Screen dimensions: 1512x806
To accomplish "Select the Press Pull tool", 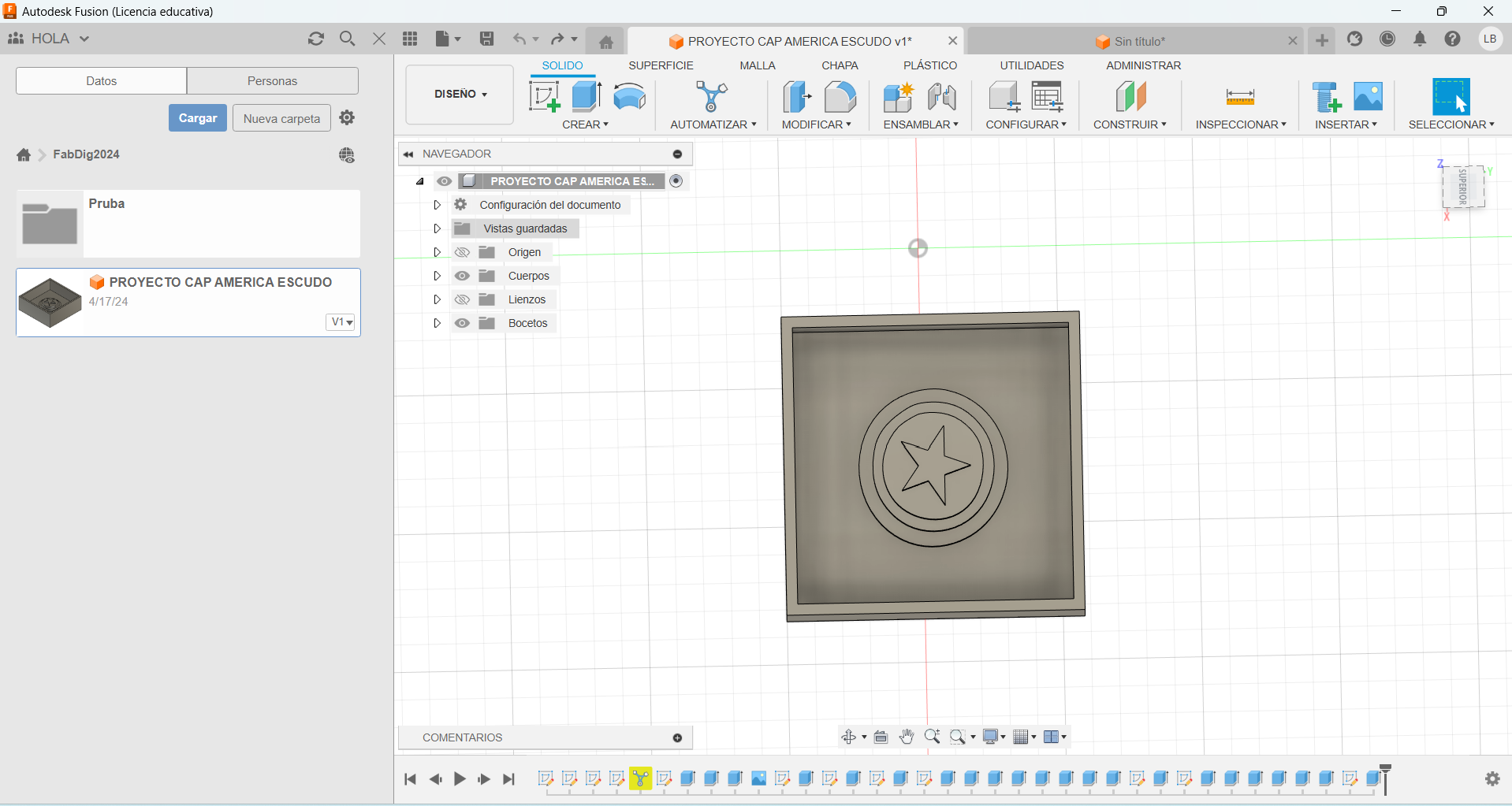I will coord(797,97).
